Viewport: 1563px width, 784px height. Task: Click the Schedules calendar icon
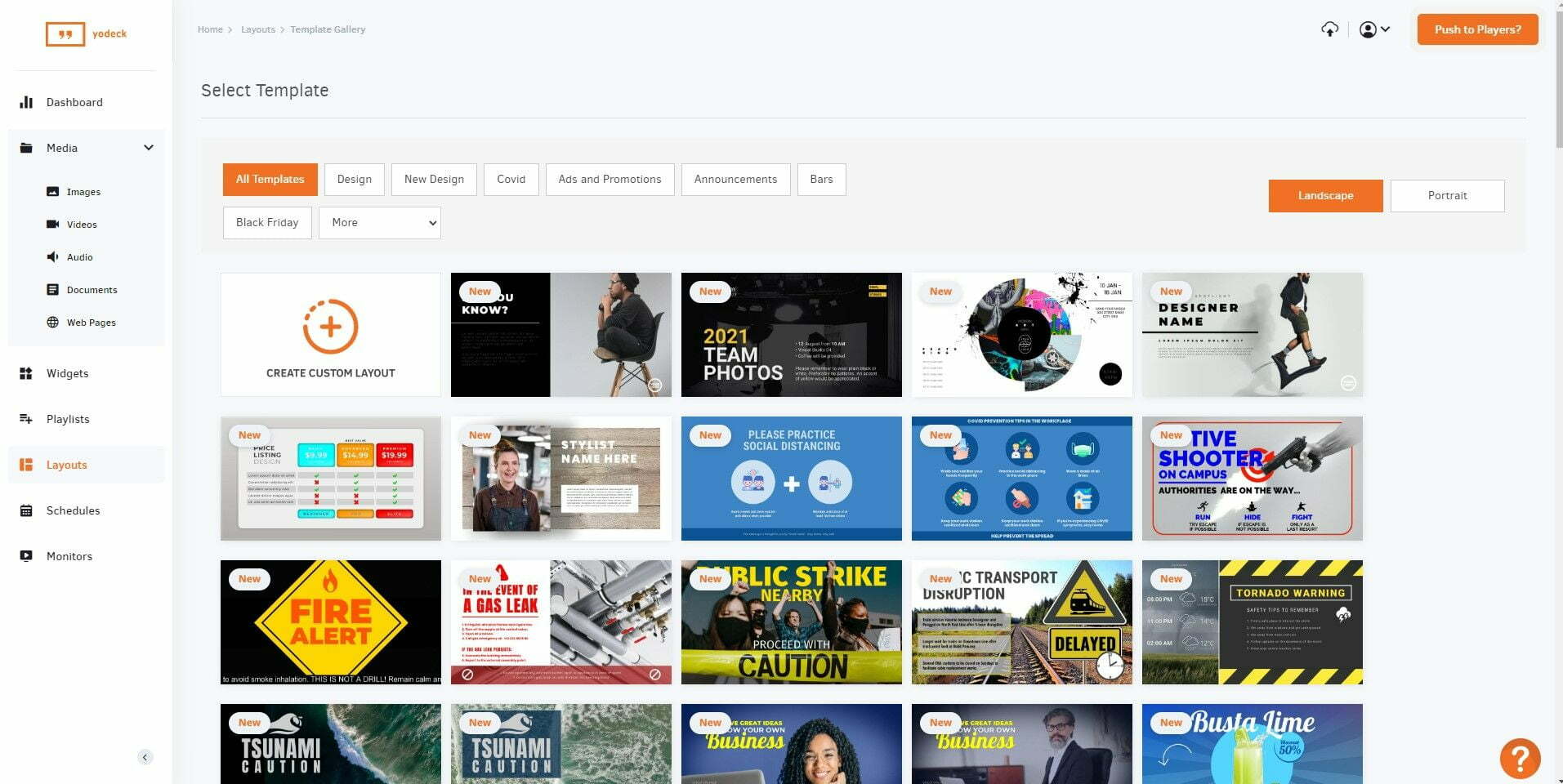[26, 510]
